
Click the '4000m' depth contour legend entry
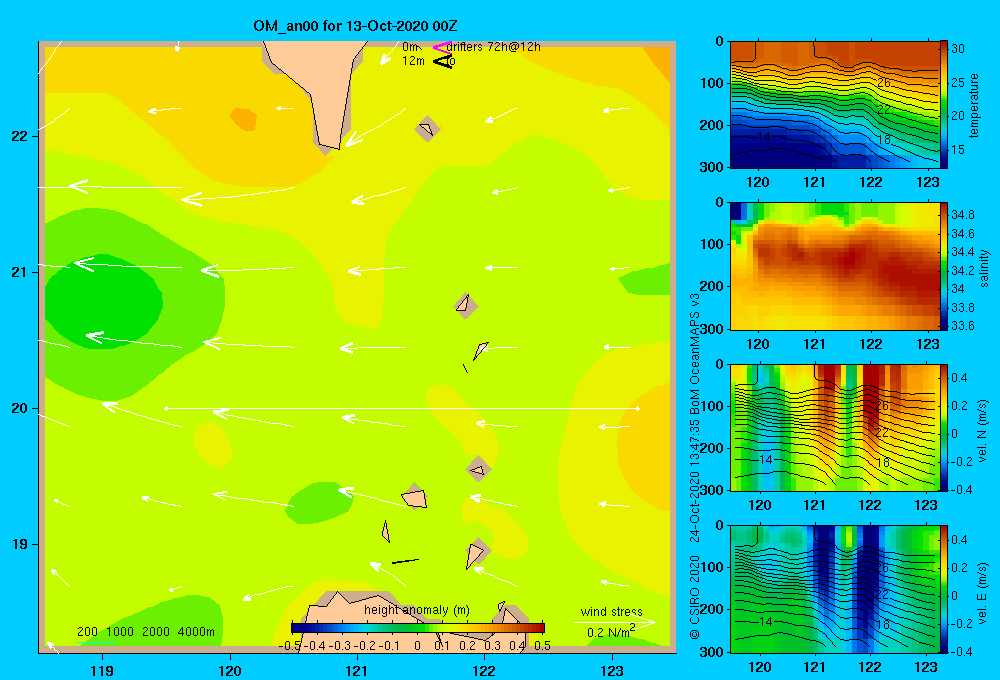click(x=196, y=632)
